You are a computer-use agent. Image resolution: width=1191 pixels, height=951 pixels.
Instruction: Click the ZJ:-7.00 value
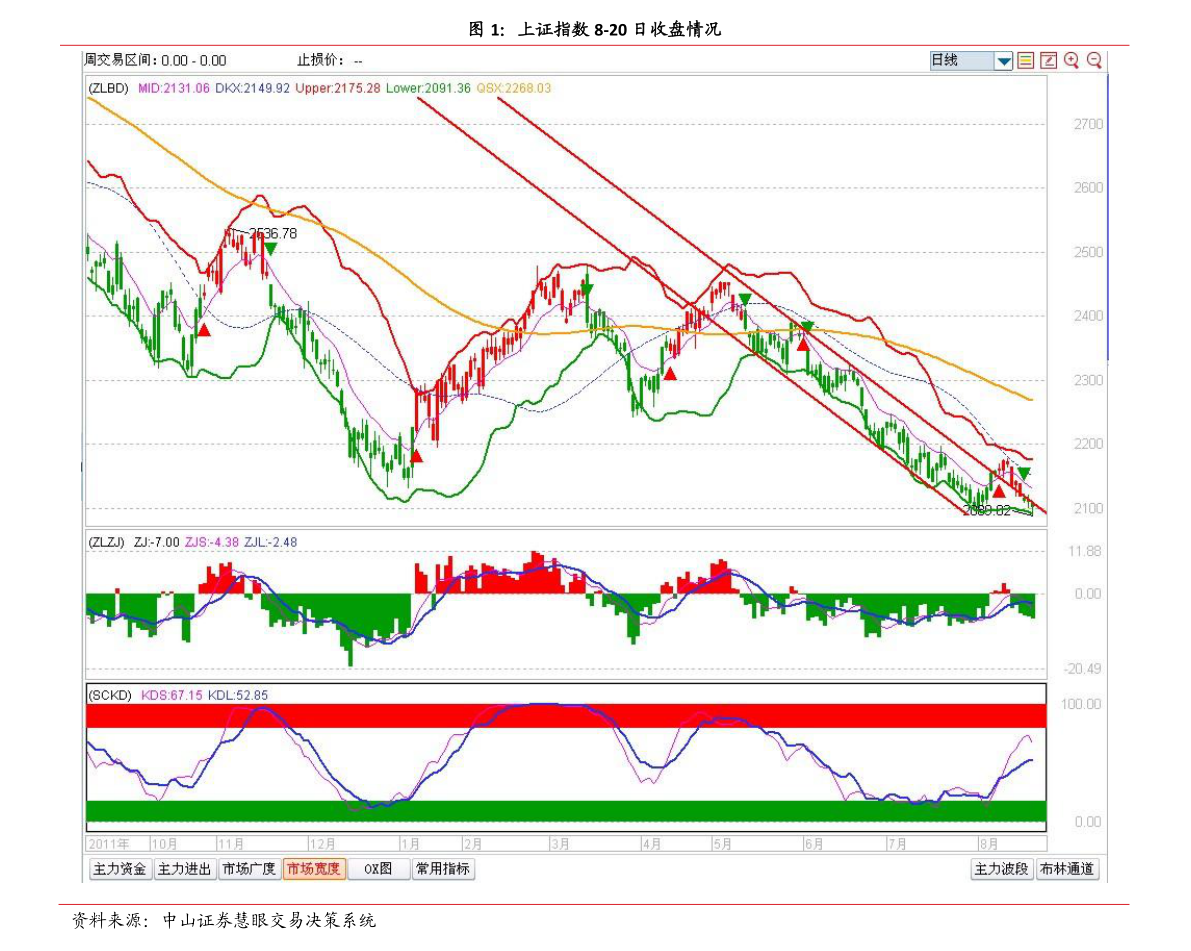156,542
